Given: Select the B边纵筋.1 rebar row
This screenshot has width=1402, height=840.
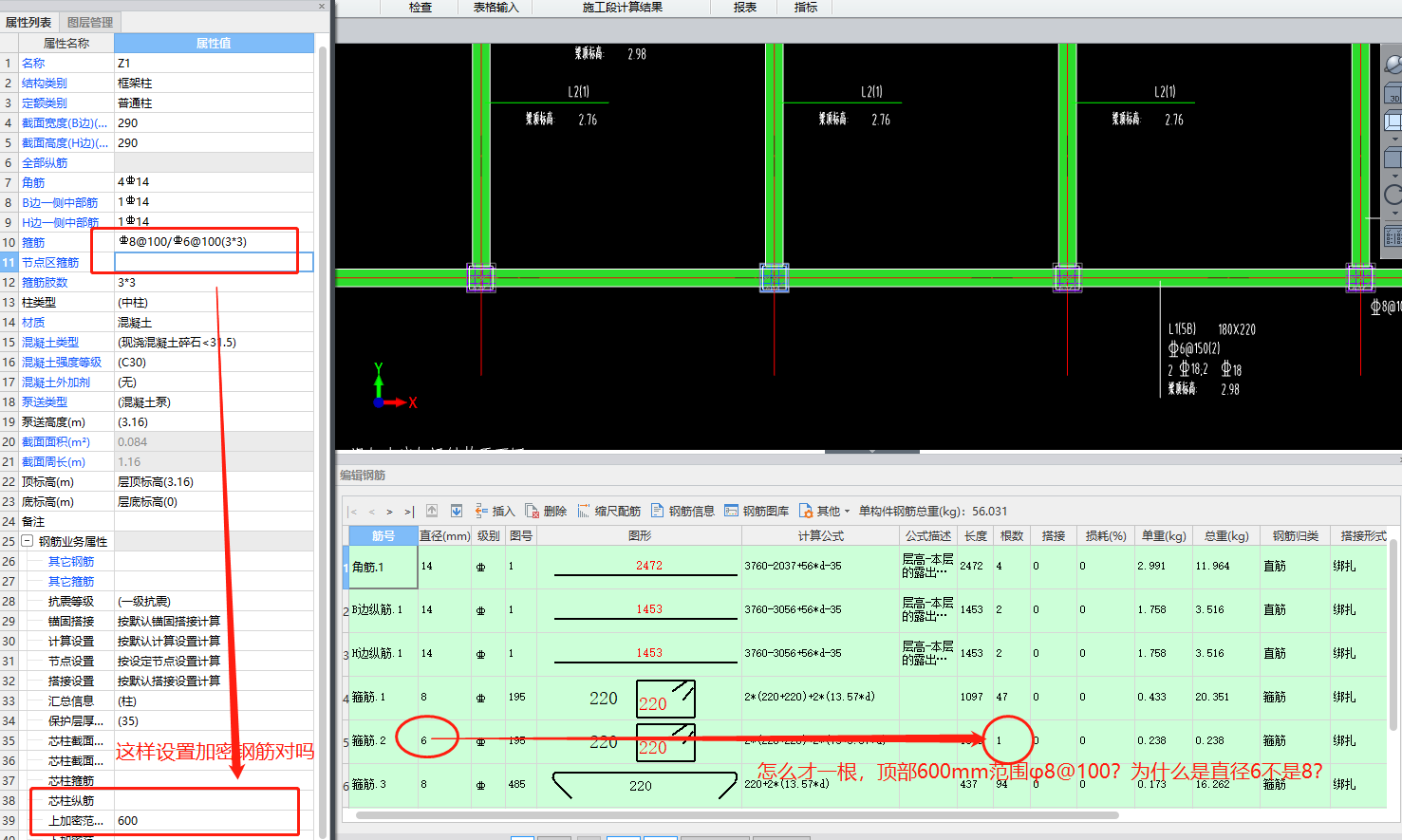Looking at the screenshot, I should coord(383,610).
